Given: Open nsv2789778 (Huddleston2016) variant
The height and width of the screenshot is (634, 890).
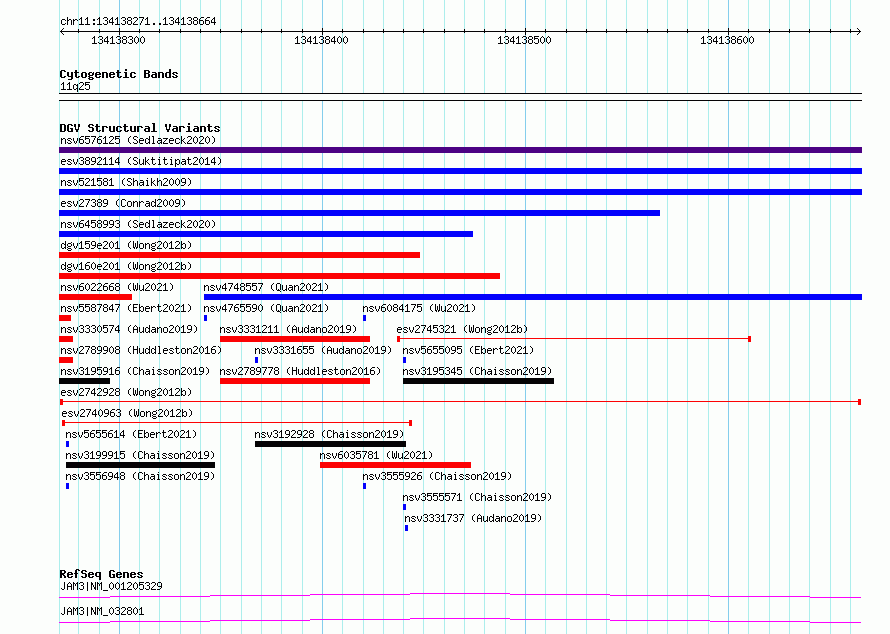Looking at the screenshot, I should coord(300,371).
